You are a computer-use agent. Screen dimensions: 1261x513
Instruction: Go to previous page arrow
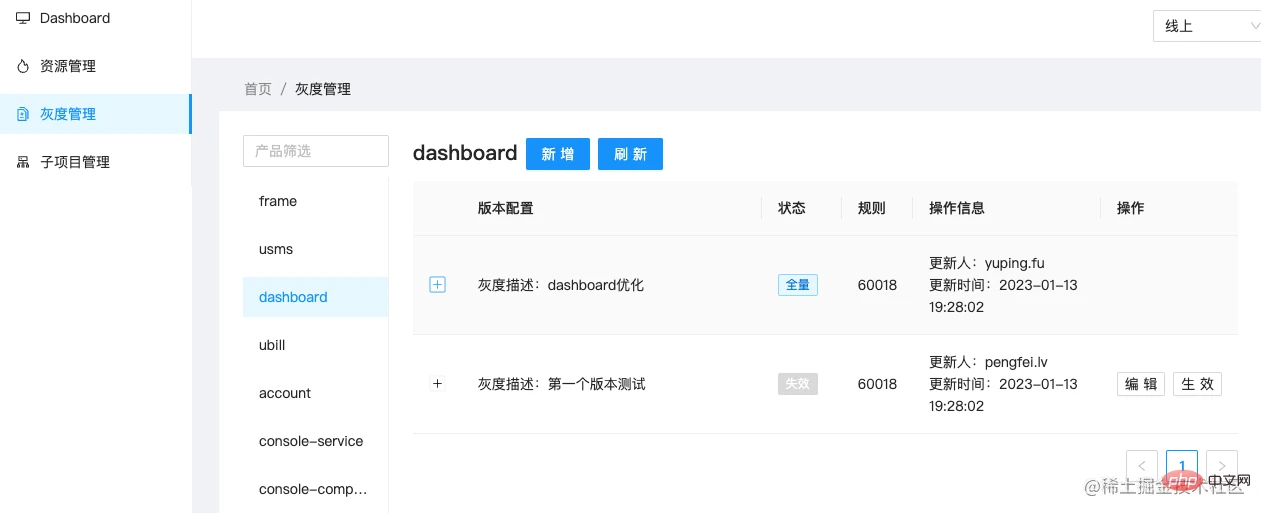[1142, 466]
